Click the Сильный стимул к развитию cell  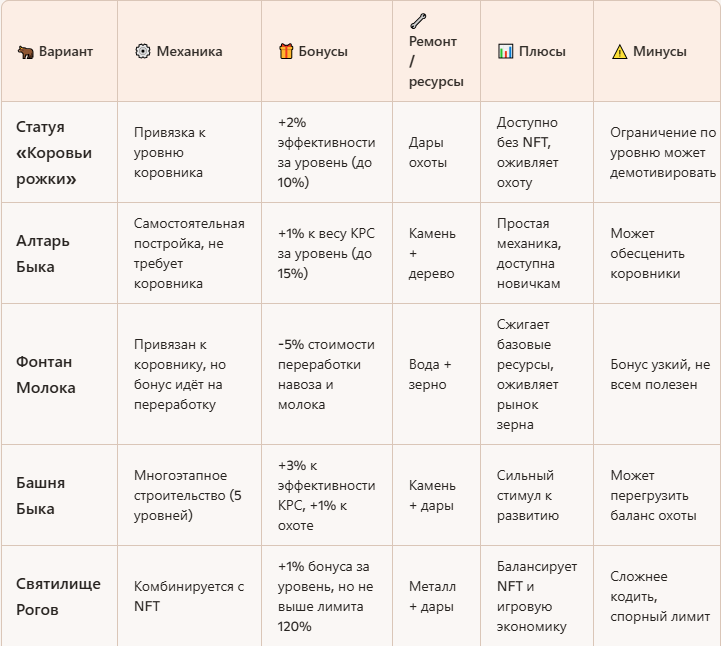pos(528,495)
